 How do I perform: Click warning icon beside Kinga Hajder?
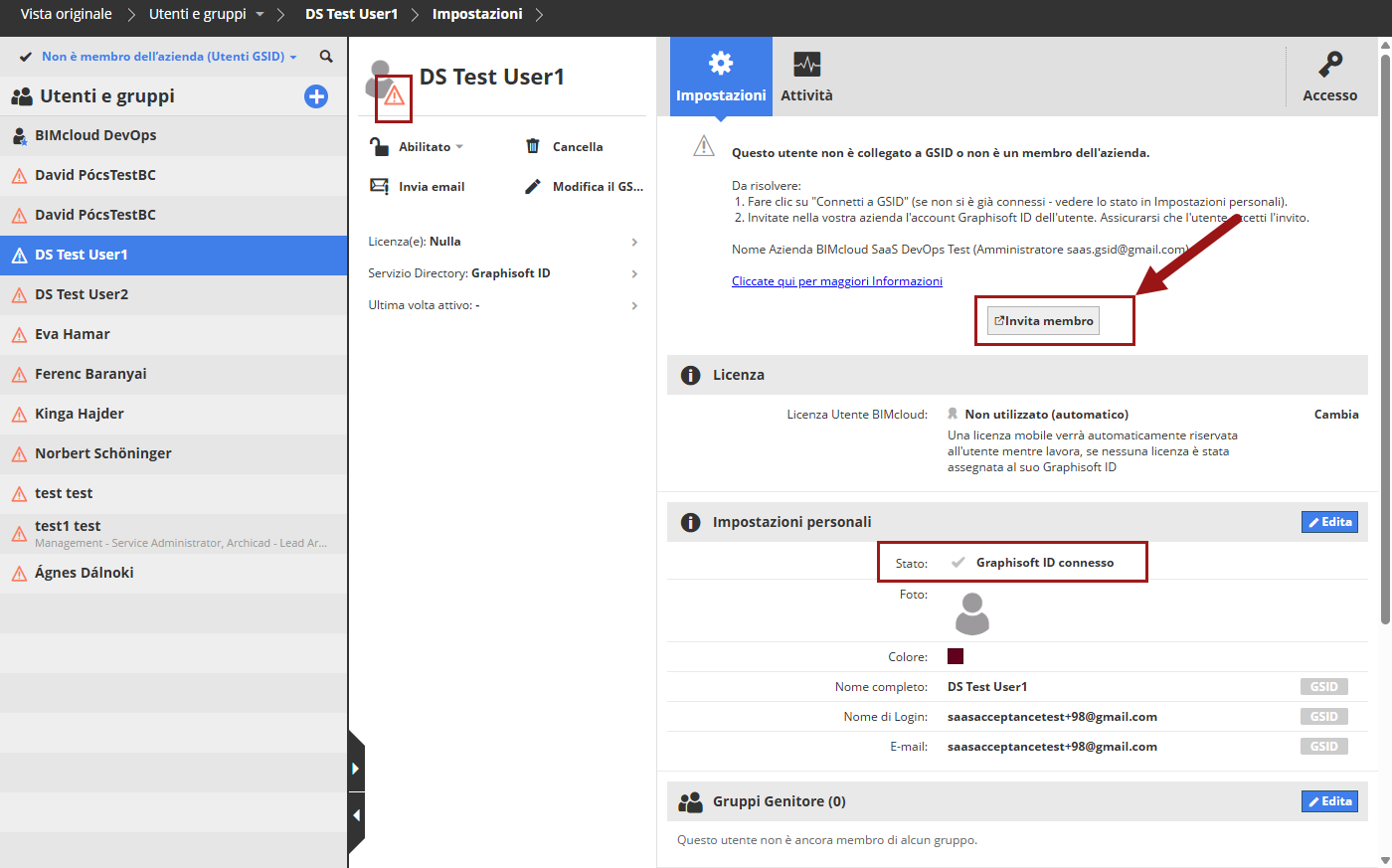click(x=19, y=415)
